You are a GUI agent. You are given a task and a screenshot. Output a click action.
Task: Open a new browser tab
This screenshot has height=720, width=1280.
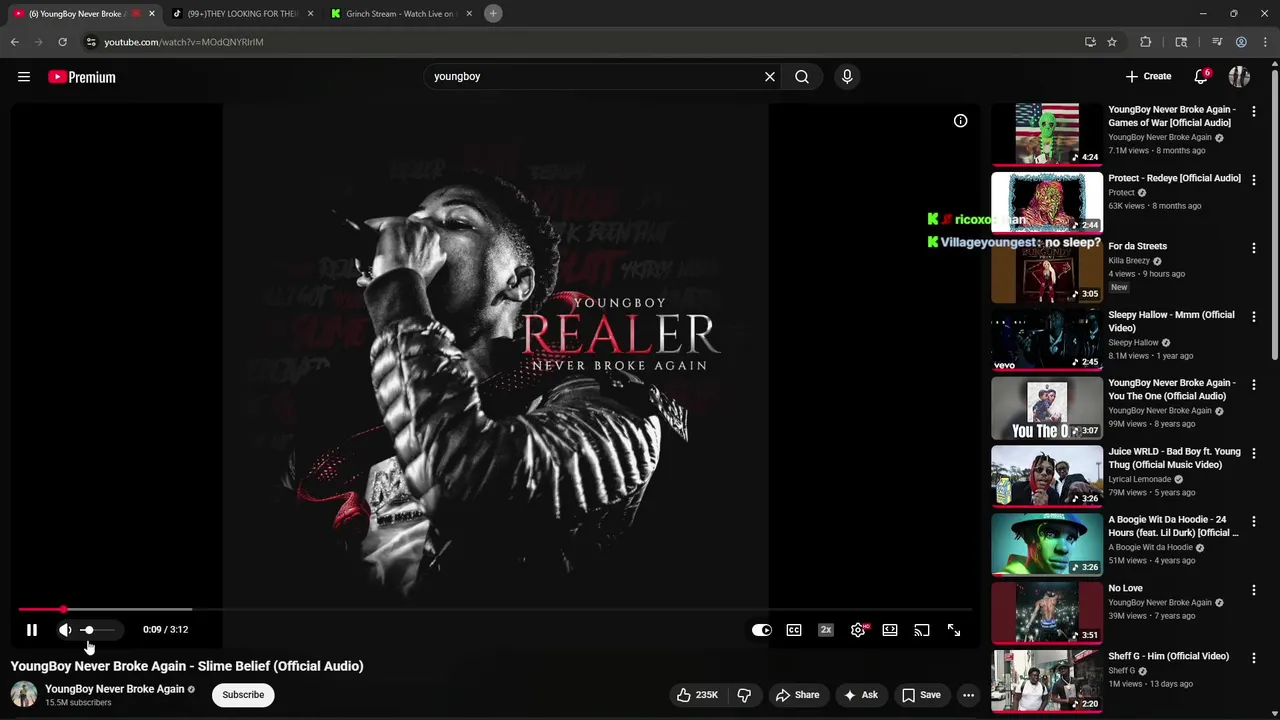point(493,13)
